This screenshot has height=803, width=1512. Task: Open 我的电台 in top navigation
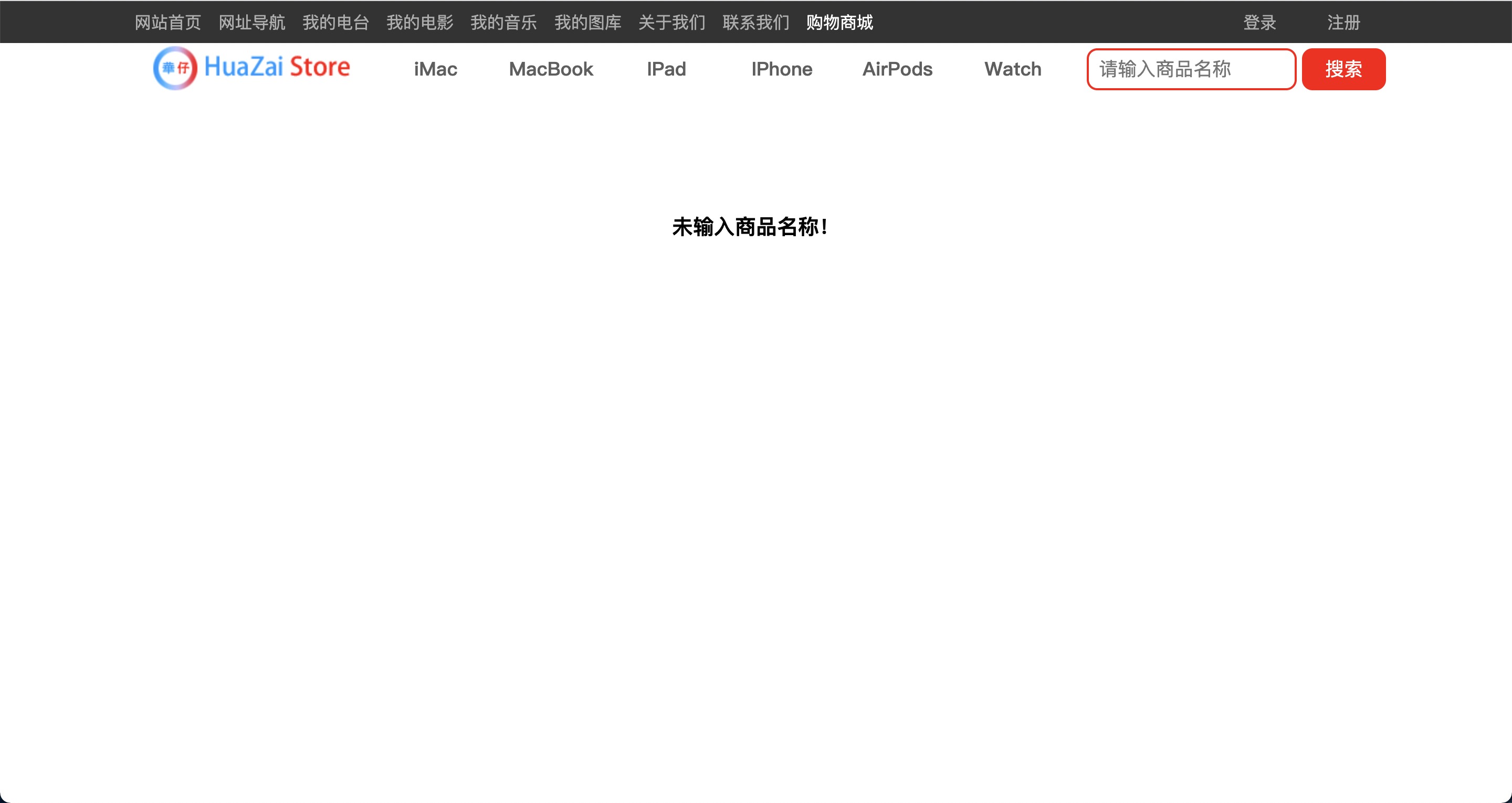coord(336,22)
